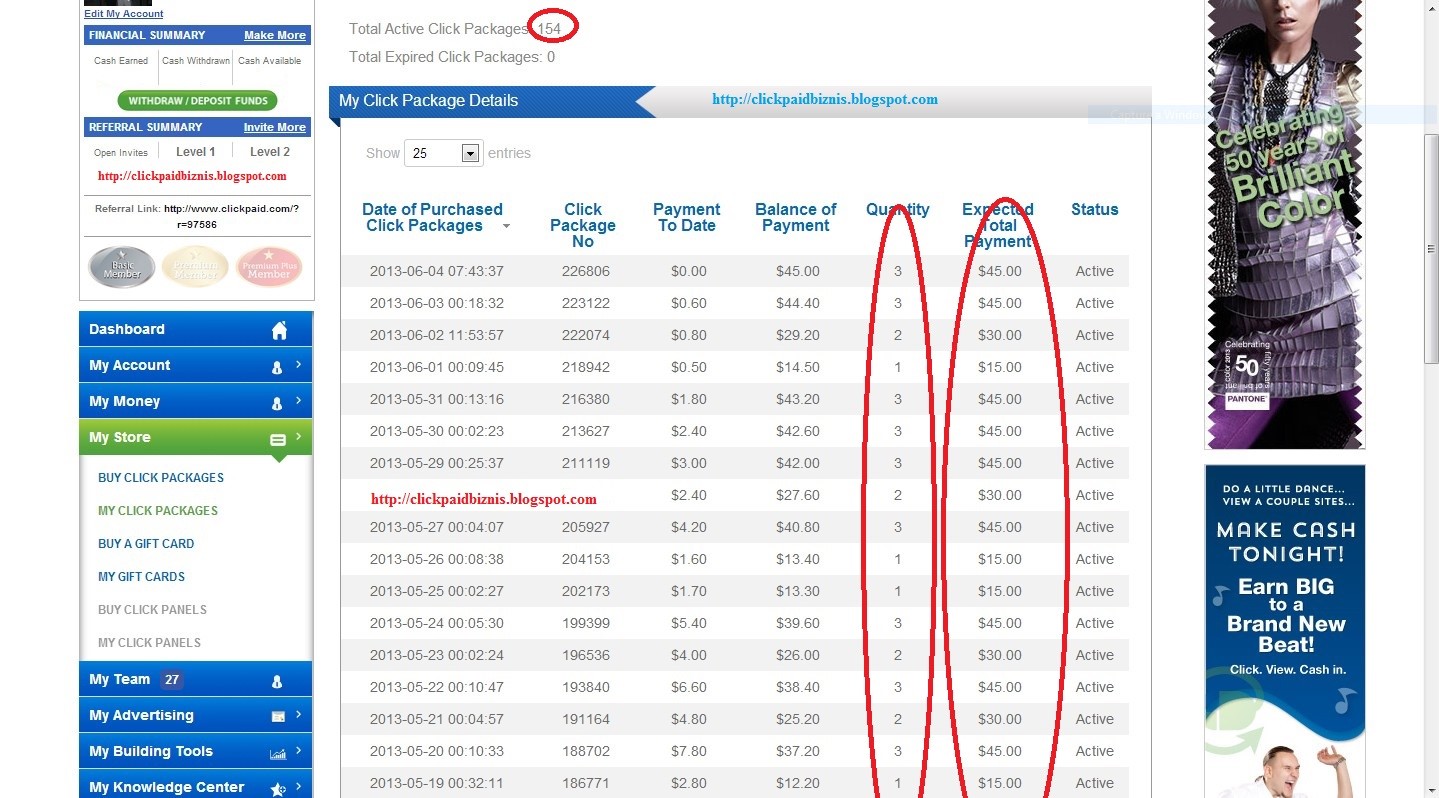
Task: Click the Level 1 referral label
Action: click(196, 152)
